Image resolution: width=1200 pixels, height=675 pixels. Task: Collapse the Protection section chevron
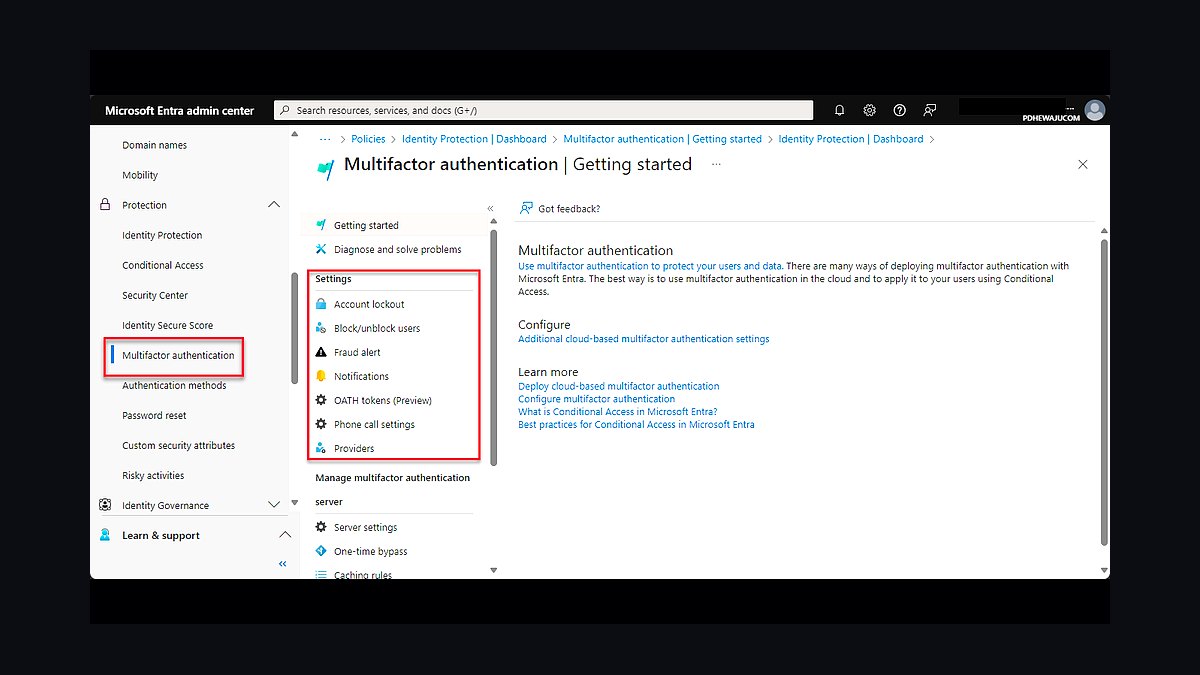coord(274,205)
